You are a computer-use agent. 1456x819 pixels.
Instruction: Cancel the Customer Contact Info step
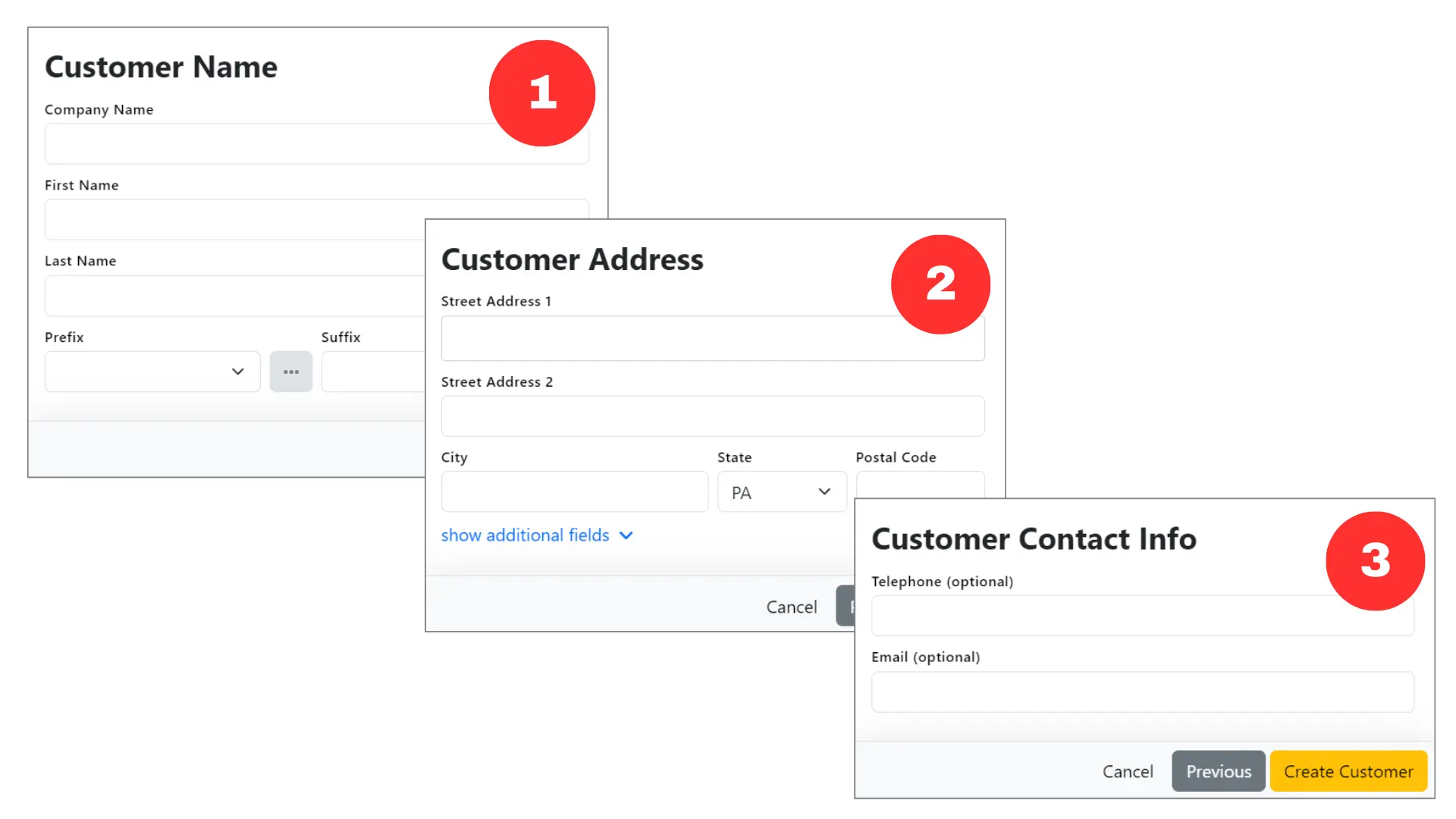tap(1128, 770)
